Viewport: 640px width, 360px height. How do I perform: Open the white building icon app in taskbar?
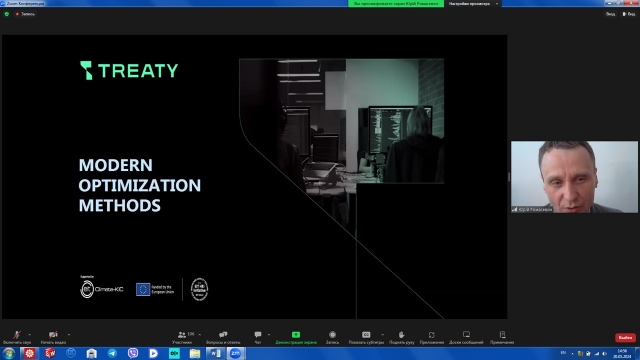tap(91, 353)
